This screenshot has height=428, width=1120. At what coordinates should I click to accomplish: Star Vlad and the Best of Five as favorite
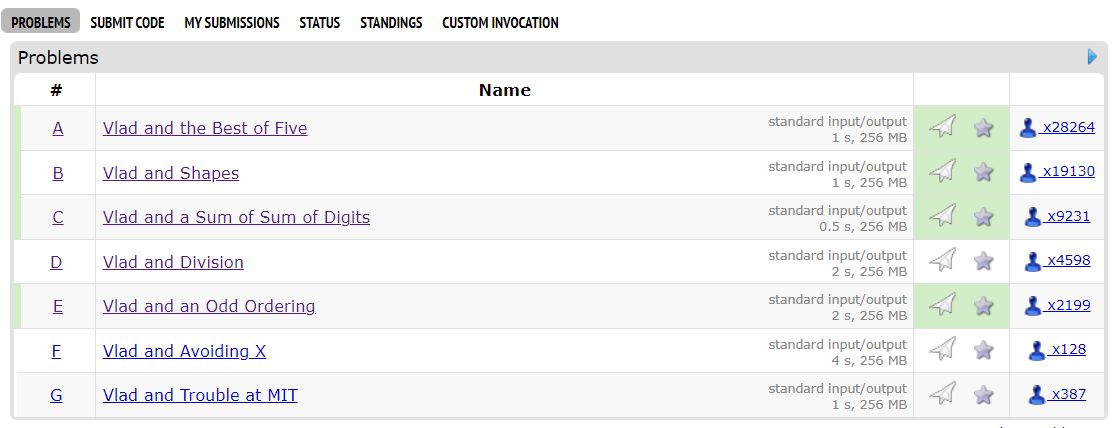pos(984,127)
